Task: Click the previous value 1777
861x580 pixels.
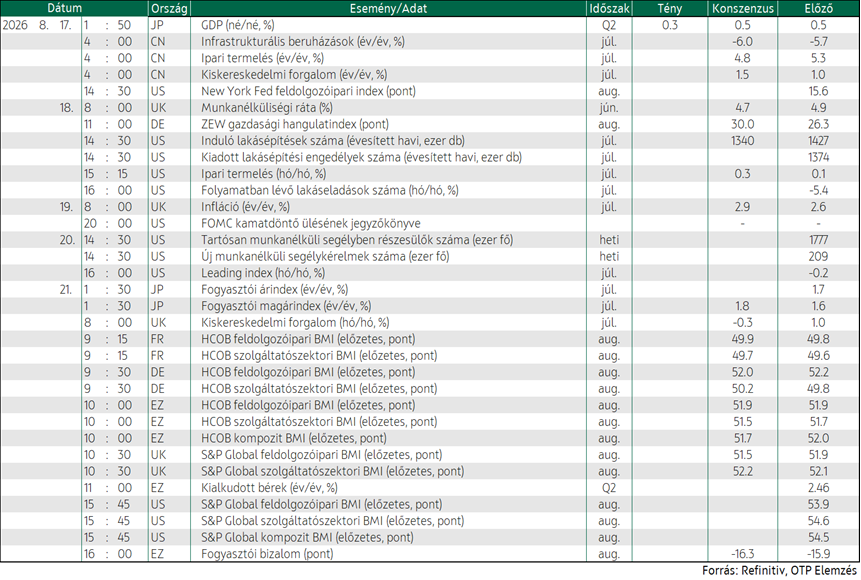Action: (818, 240)
